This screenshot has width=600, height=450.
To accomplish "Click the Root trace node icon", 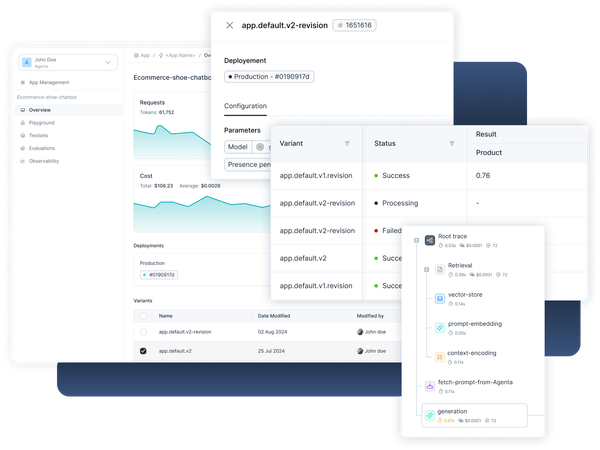I will (429, 240).
